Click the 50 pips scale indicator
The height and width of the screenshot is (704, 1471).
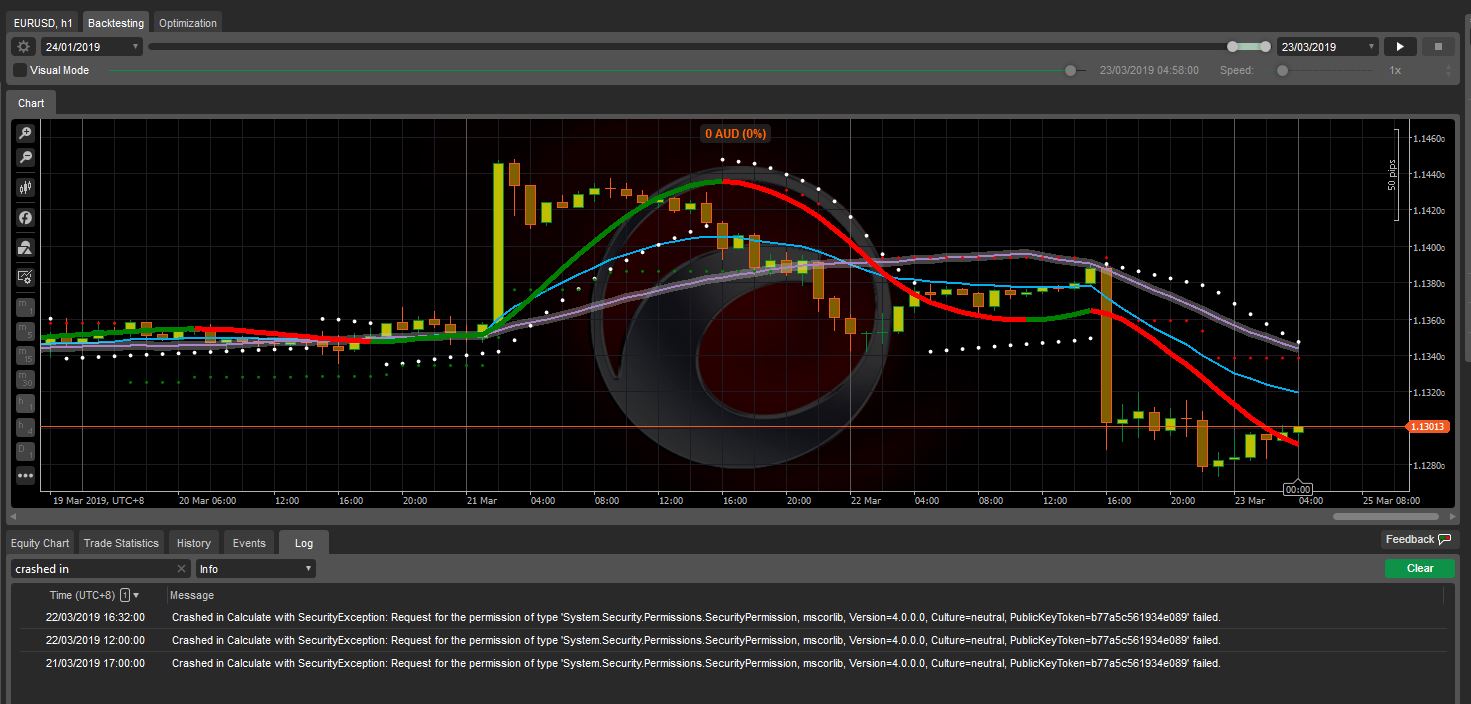click(x=1392, y=174)
